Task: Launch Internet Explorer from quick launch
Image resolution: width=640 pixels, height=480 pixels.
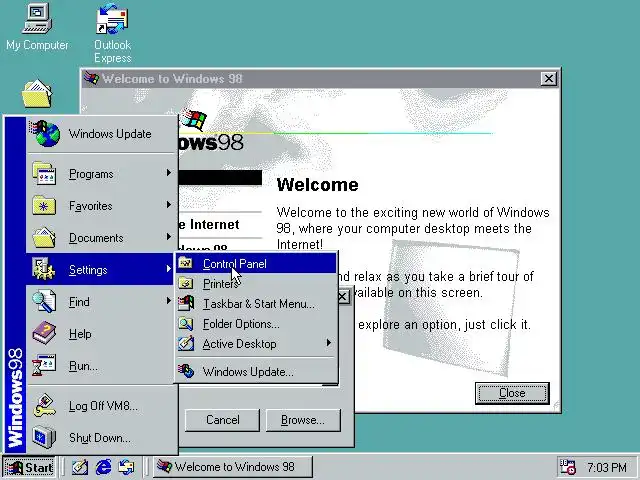Action: coord(103,467)
